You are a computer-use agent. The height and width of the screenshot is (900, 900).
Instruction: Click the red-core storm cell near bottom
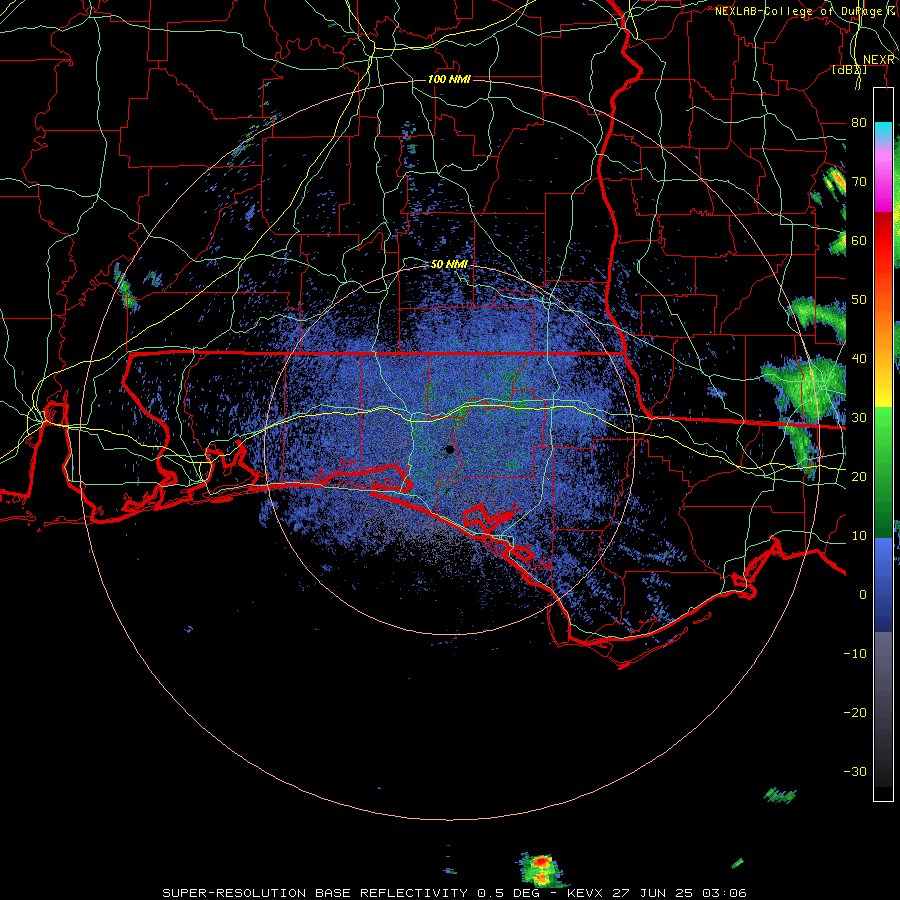coord(540,869)
